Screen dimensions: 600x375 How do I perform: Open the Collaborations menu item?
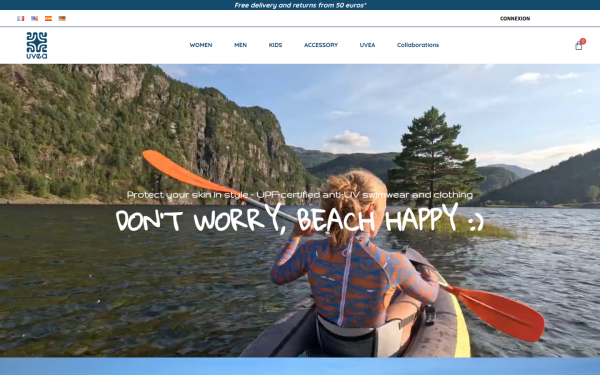pyautogui.click(x=418, y=45)
